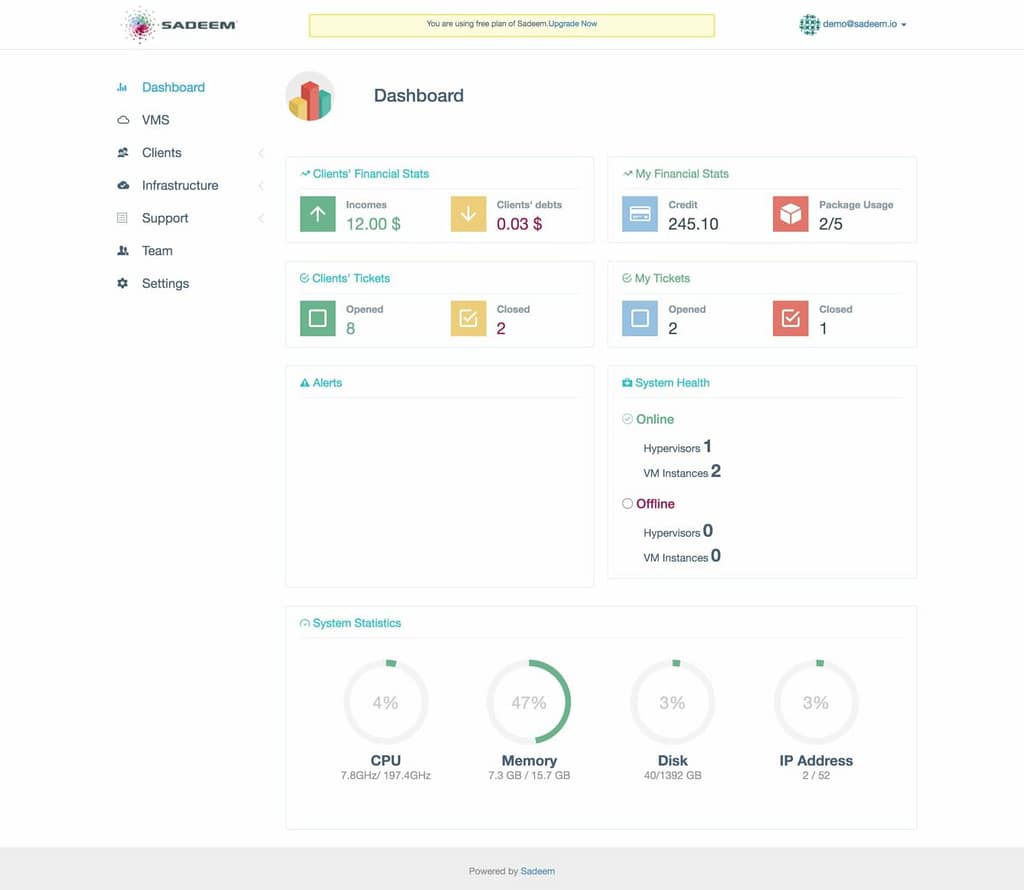Click the blue Credit card icon

point(640,214)
